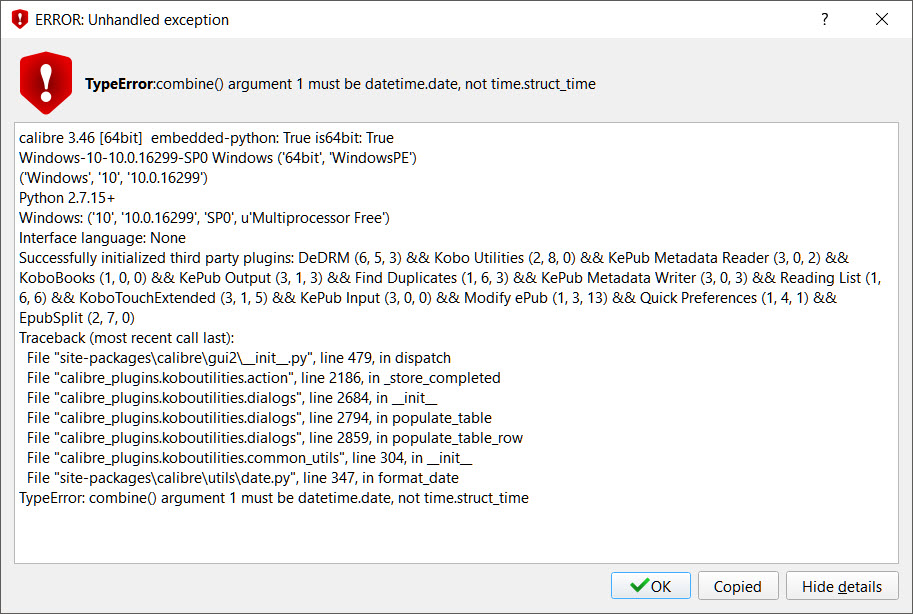This screenshot has width=913, height=614.
Task: Select the 'Python 2.7.15+' line
Action: click(x=67, y=198)
